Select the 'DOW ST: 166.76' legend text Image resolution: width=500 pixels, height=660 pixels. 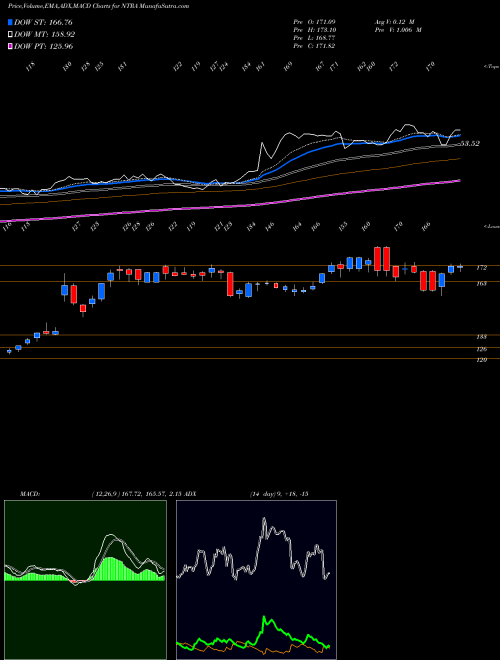(x=43, y=22)
